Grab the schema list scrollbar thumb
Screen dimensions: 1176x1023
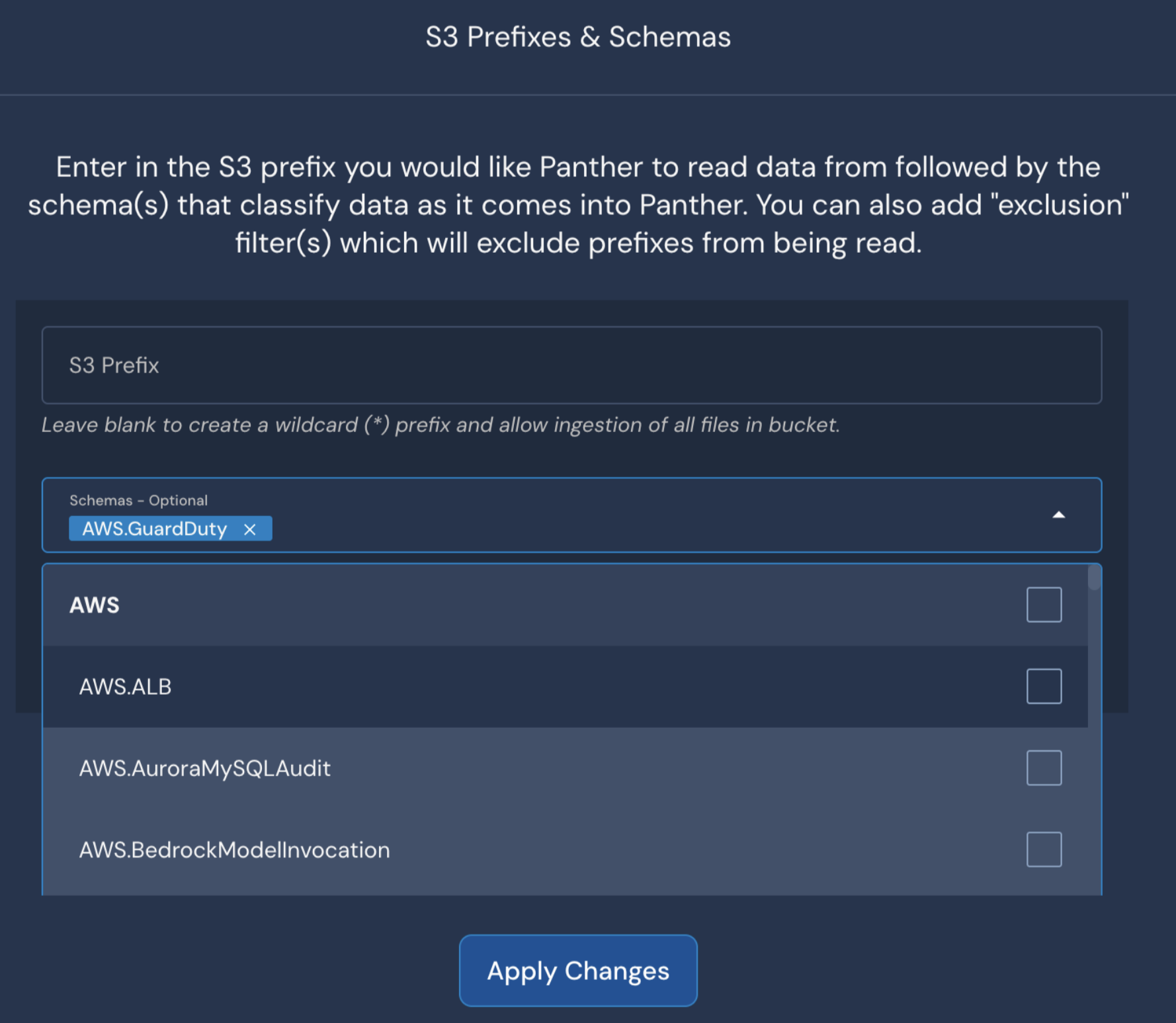pyautogui.click(x=1094, y=577)
